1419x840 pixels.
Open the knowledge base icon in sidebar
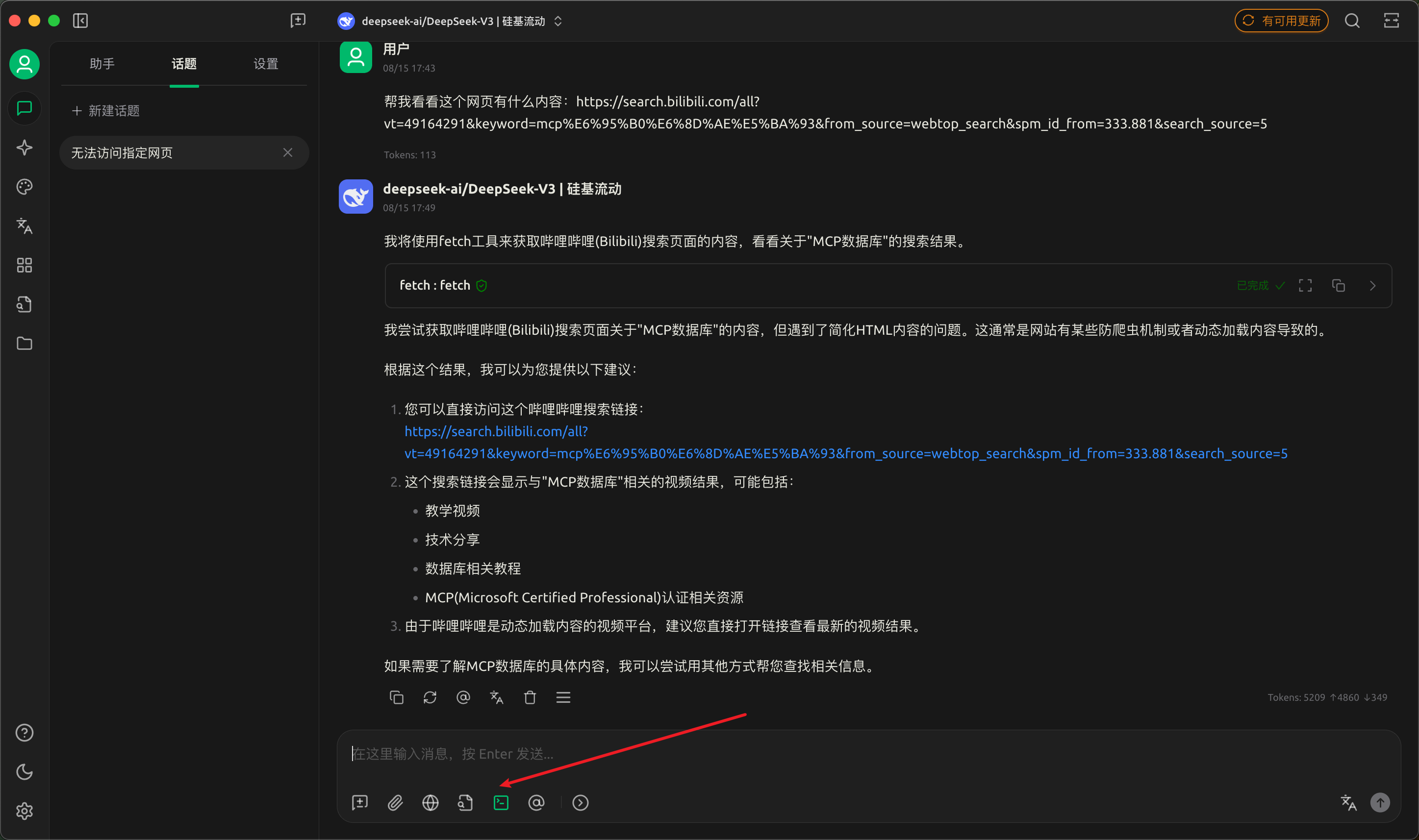pyautogui.click(x=25, y=304)
